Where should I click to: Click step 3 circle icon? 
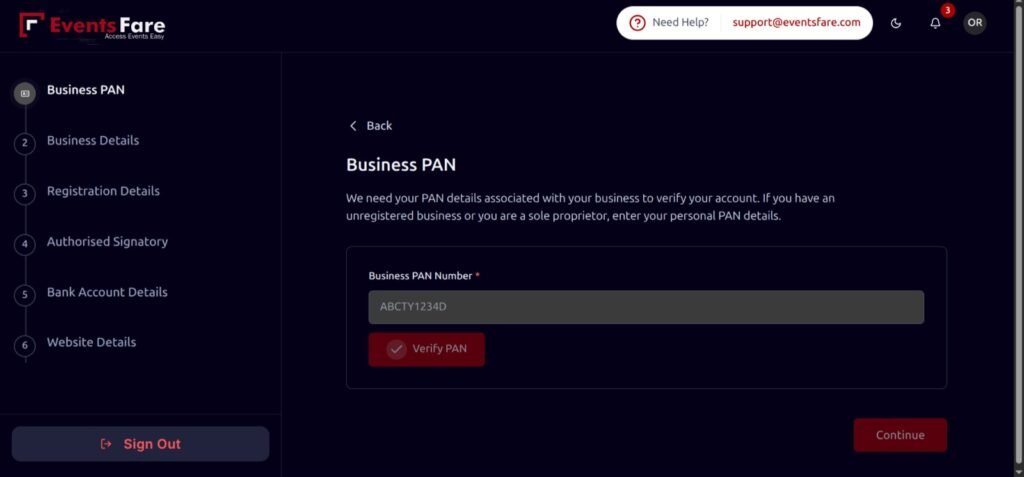[25, 194]
